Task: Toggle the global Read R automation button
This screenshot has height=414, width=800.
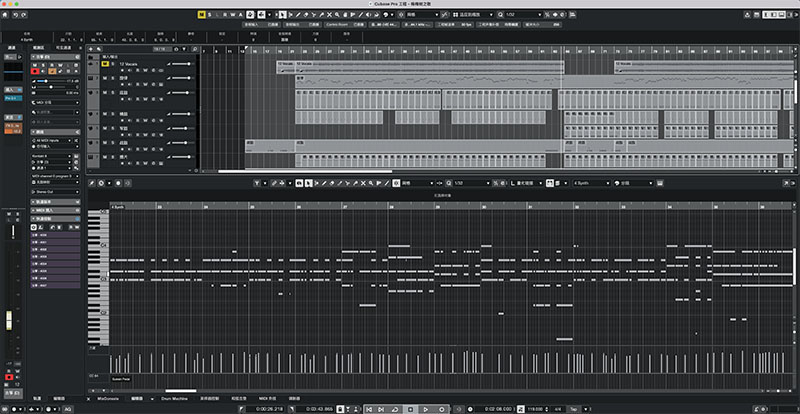Action: (x=224, y=15)
